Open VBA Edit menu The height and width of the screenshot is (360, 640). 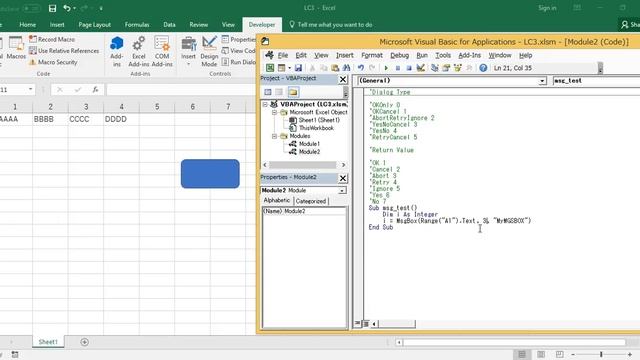click(301, 55)
